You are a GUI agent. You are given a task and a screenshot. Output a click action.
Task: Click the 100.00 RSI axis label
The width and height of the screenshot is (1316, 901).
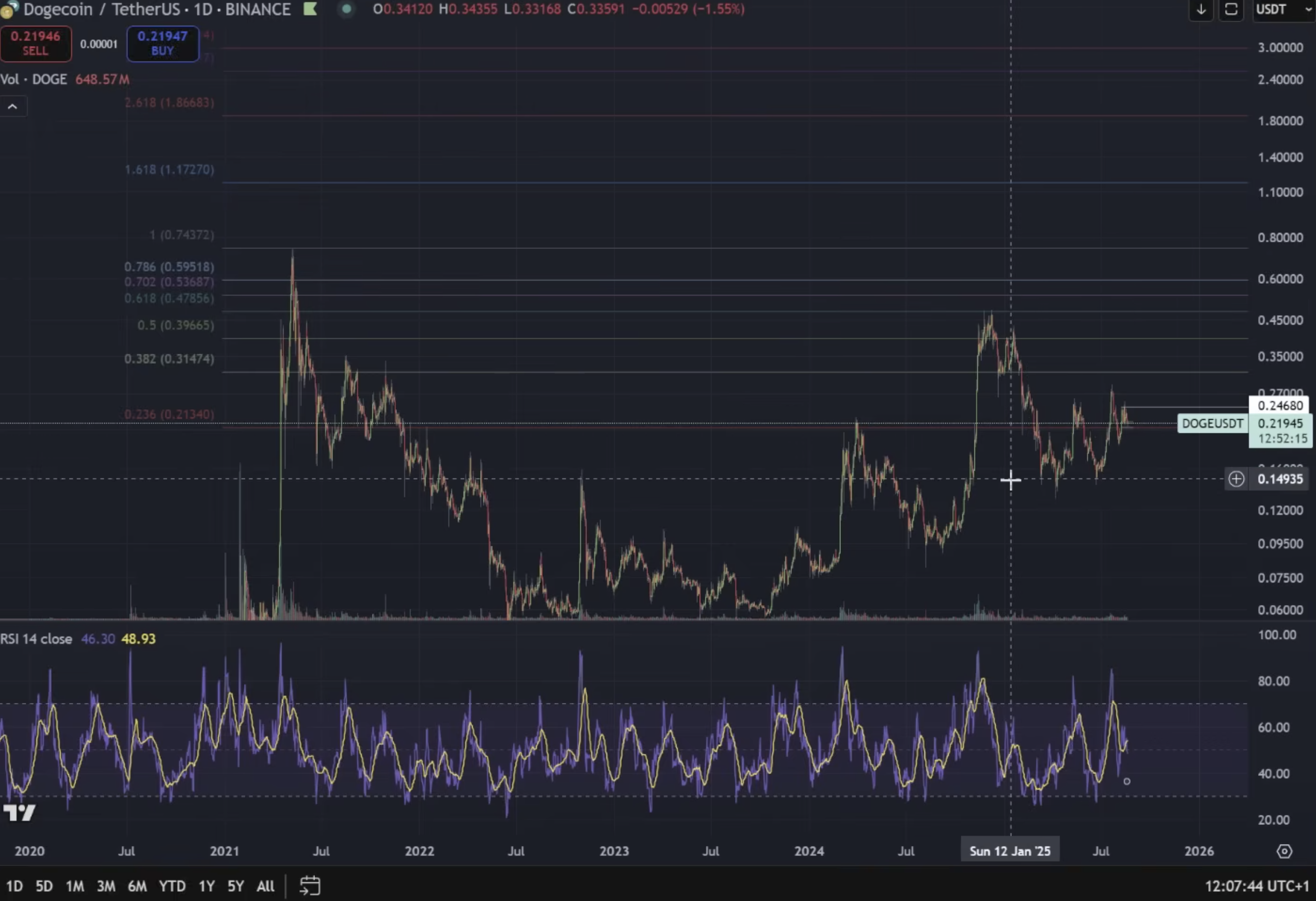click(1277, 635)
